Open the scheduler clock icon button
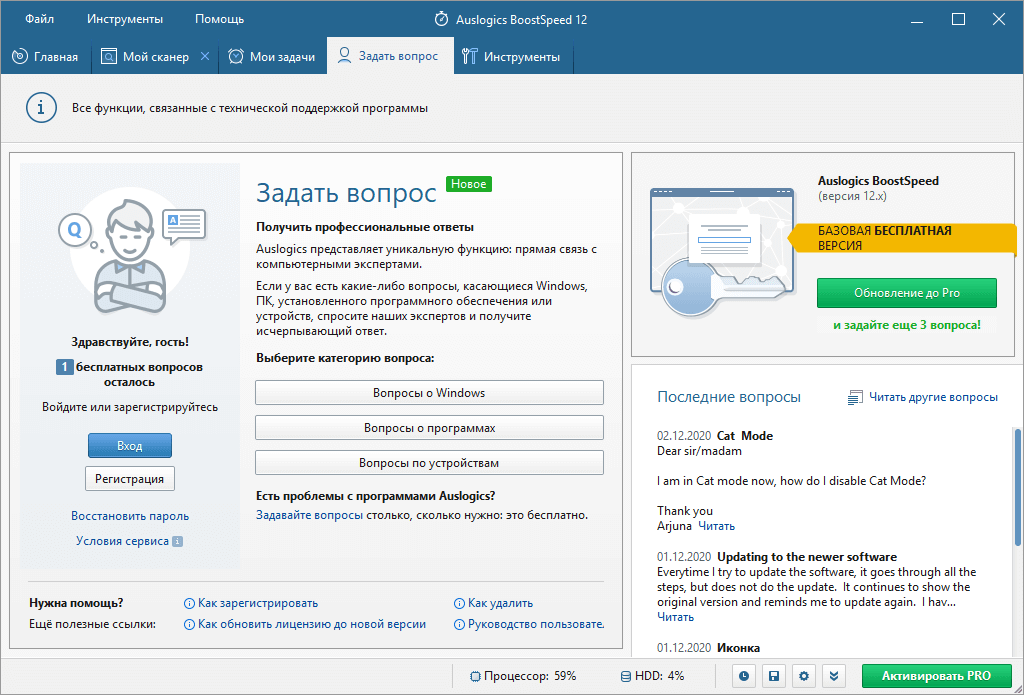This screenshot has height=695, width=1024. point(744,676)
